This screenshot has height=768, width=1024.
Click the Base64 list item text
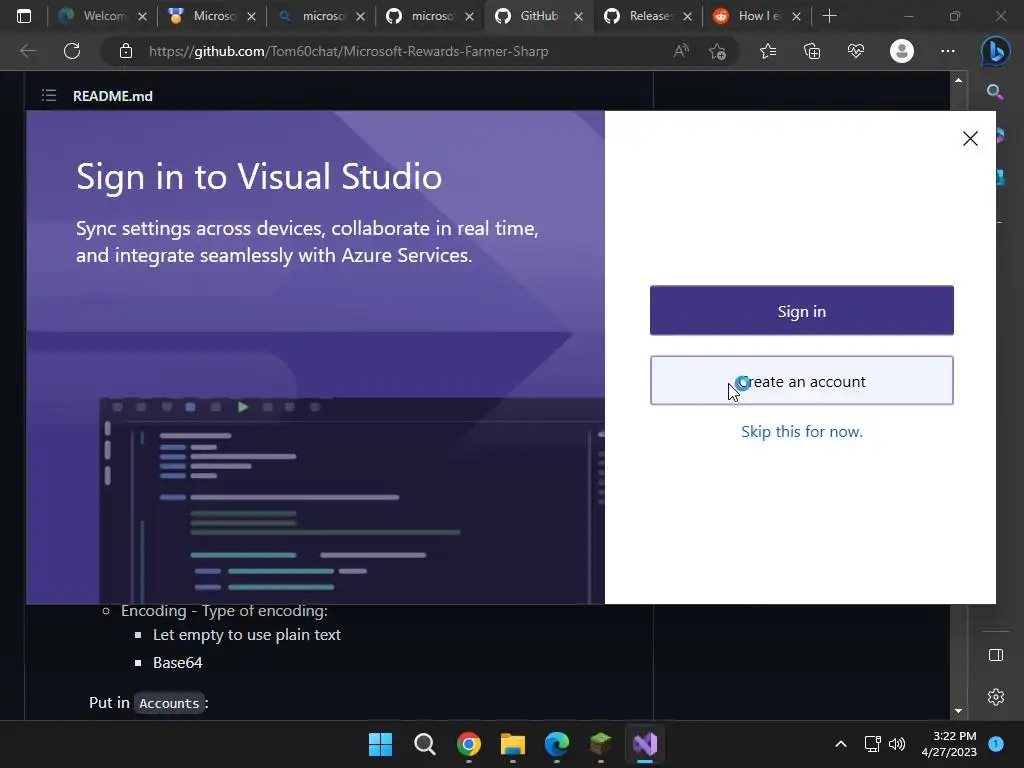pos(178,663)
